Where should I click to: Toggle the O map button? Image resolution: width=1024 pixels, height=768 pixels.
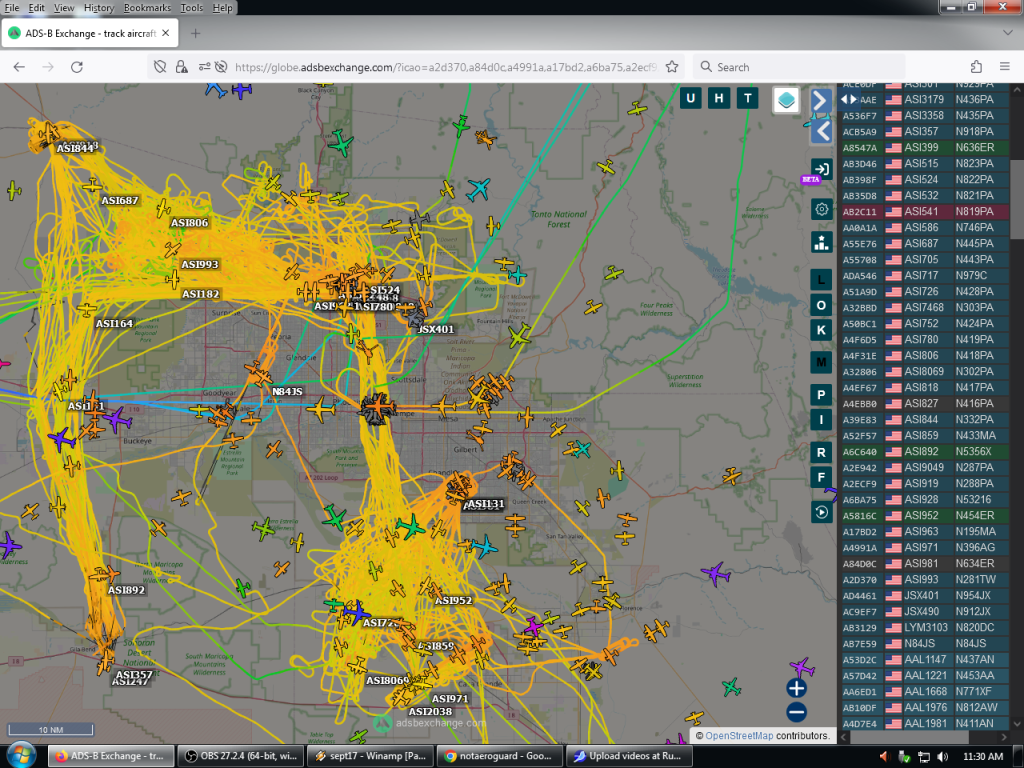(x=821, y=305)
